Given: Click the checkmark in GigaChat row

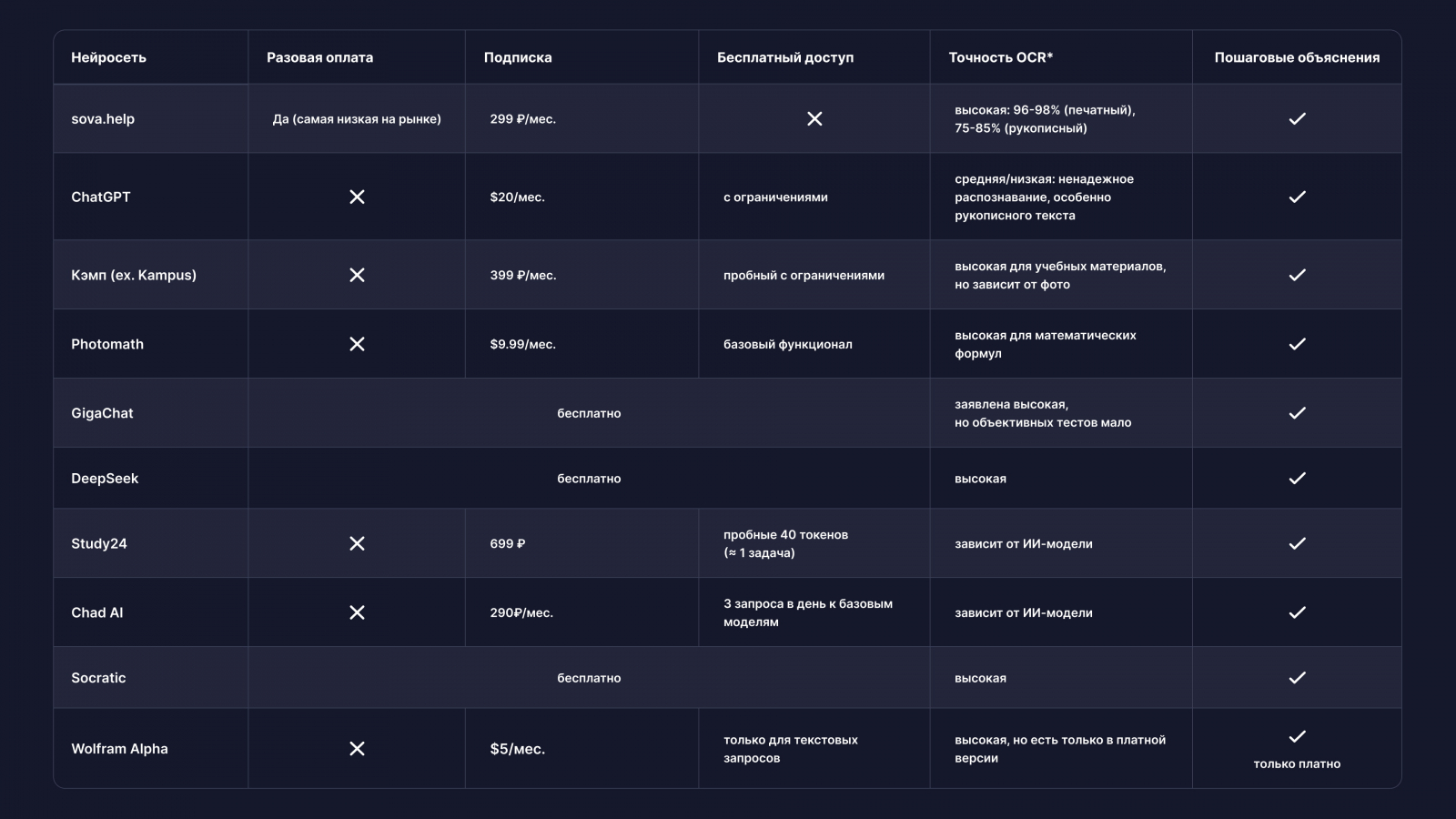Looking at the screenshot, I should [1297, 413].
